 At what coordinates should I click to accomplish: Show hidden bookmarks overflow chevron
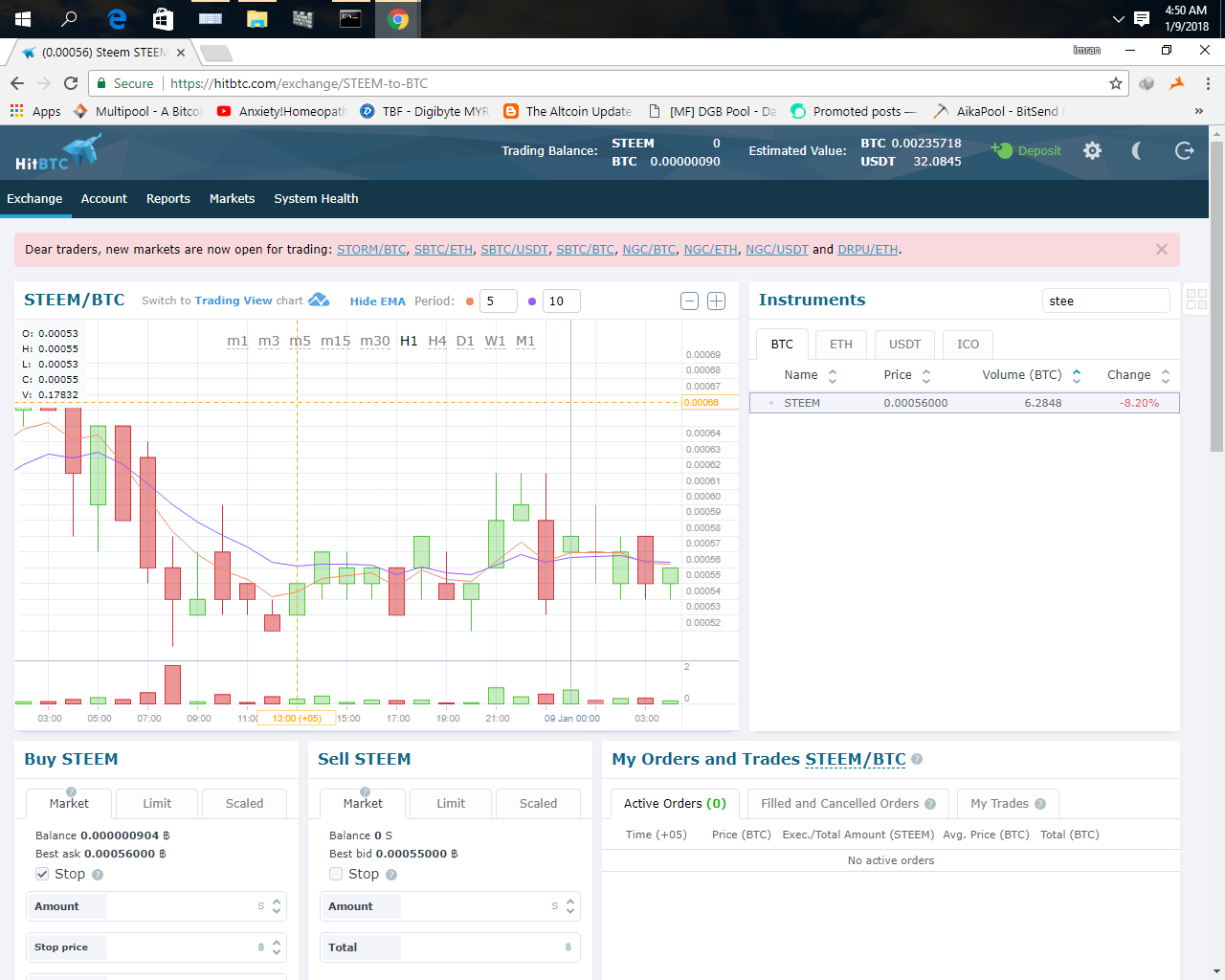pyautogui.click(x=1198, y=111)
